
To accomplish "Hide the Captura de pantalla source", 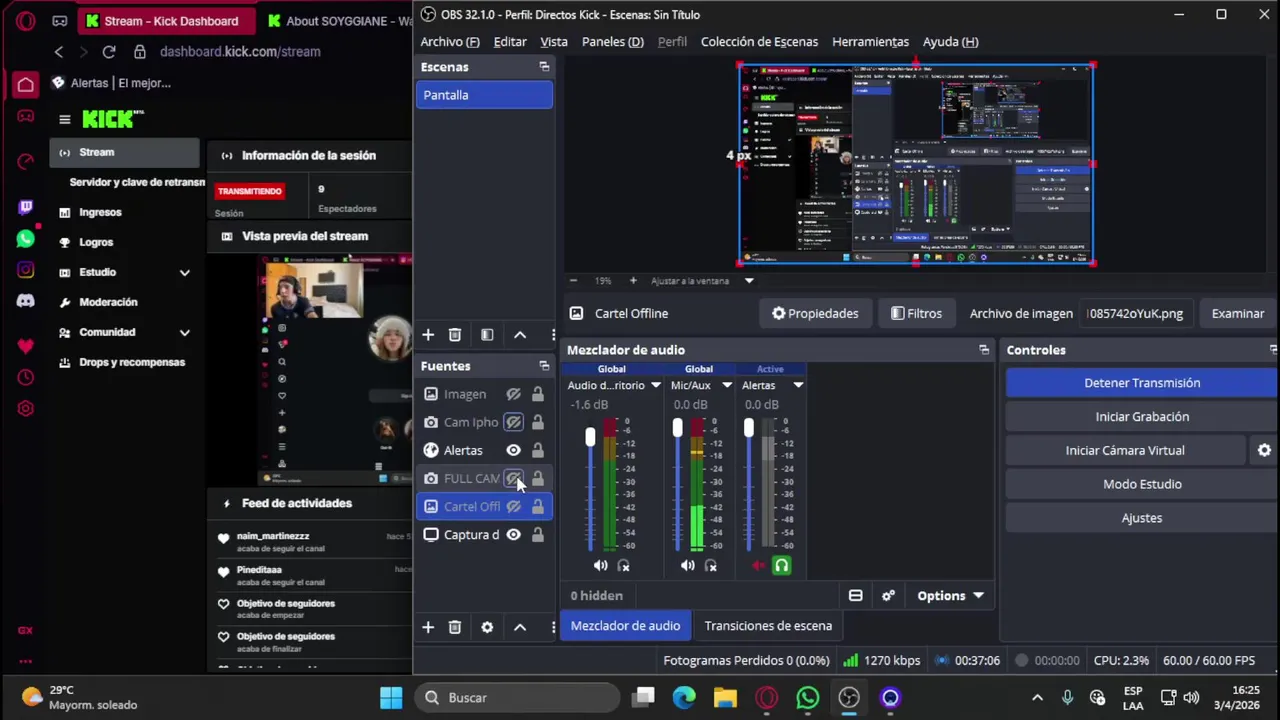I will [513, 535].
